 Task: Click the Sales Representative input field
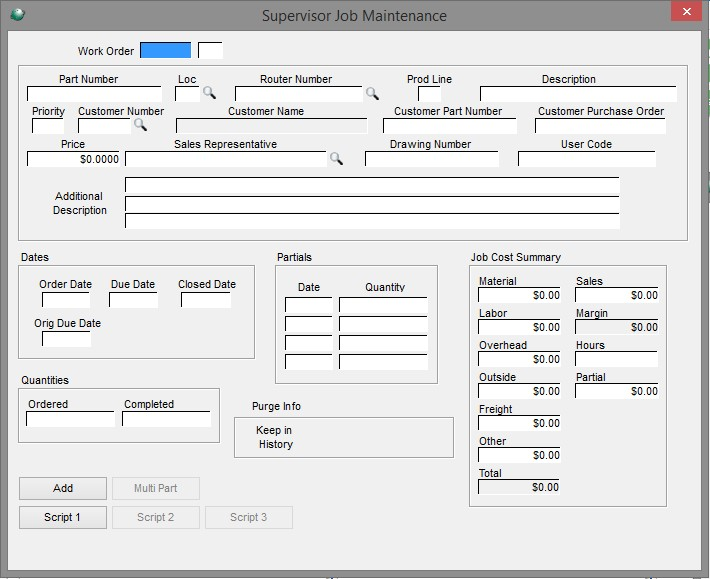click(x=225, y=159)
